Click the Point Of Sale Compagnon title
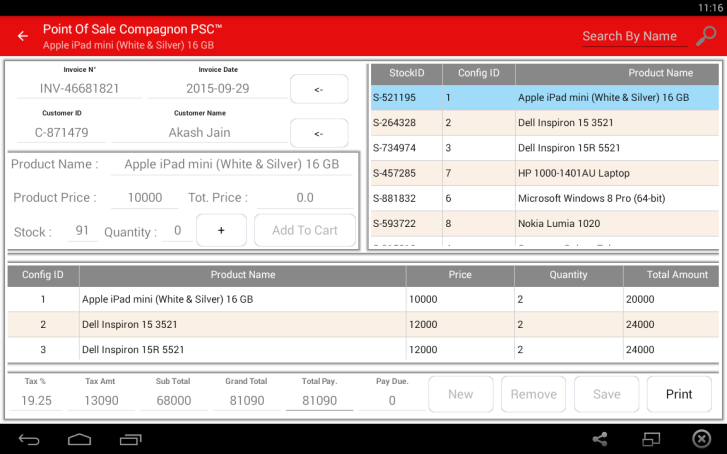Image resolution: width=727 pixels, height=454 pixels. click(x=133, y=29)
